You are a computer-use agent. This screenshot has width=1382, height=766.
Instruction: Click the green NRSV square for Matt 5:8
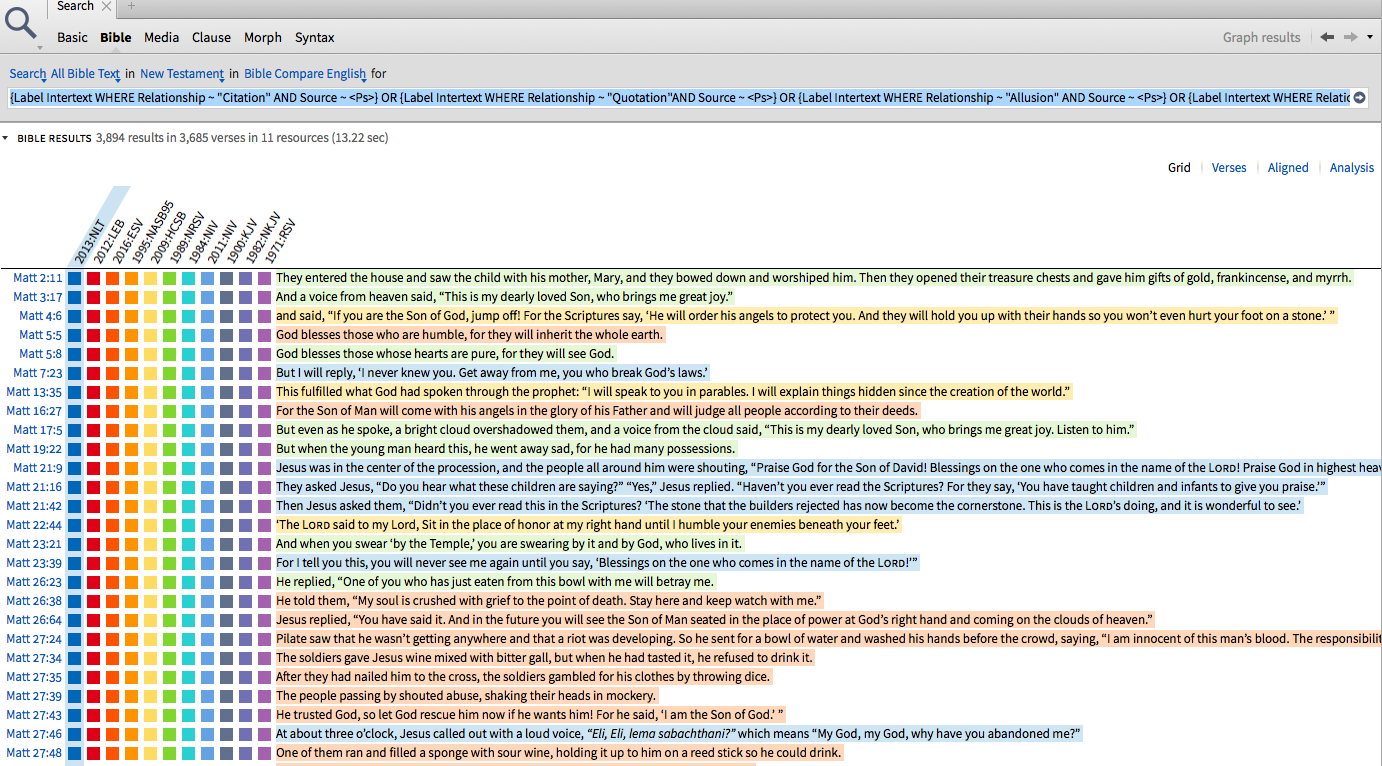tap(170, 354)
